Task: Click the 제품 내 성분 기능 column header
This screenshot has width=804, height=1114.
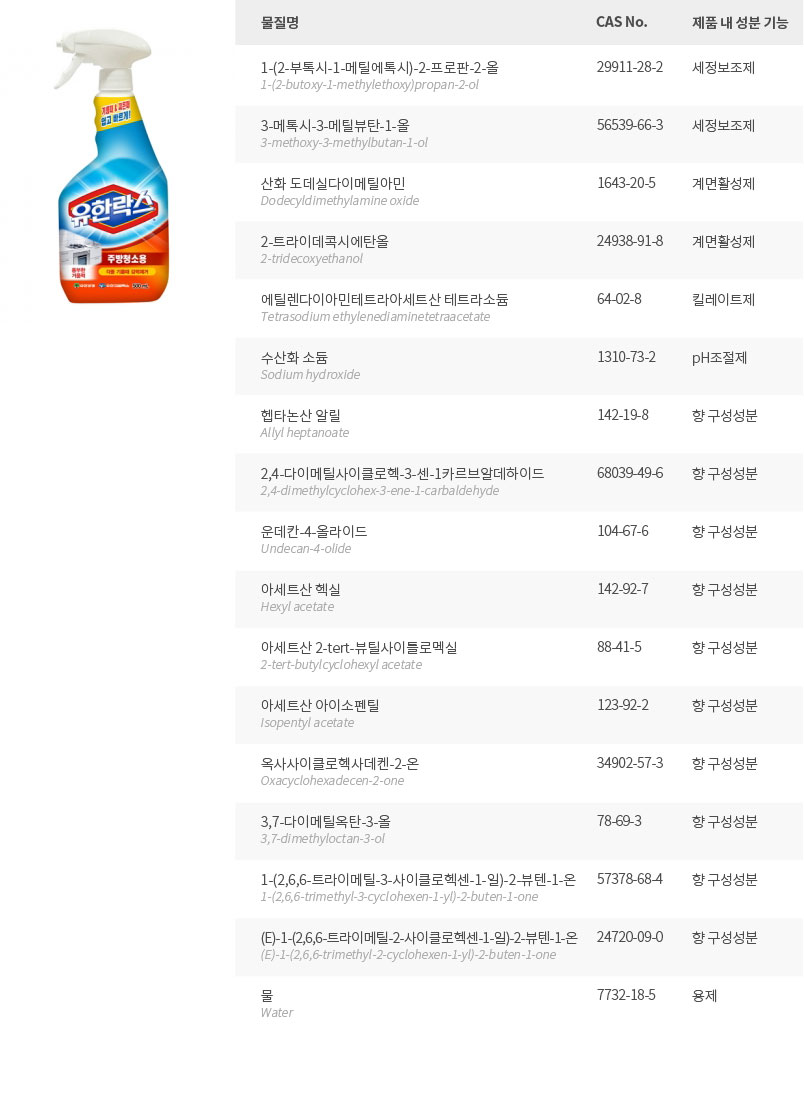Action: 739,22
